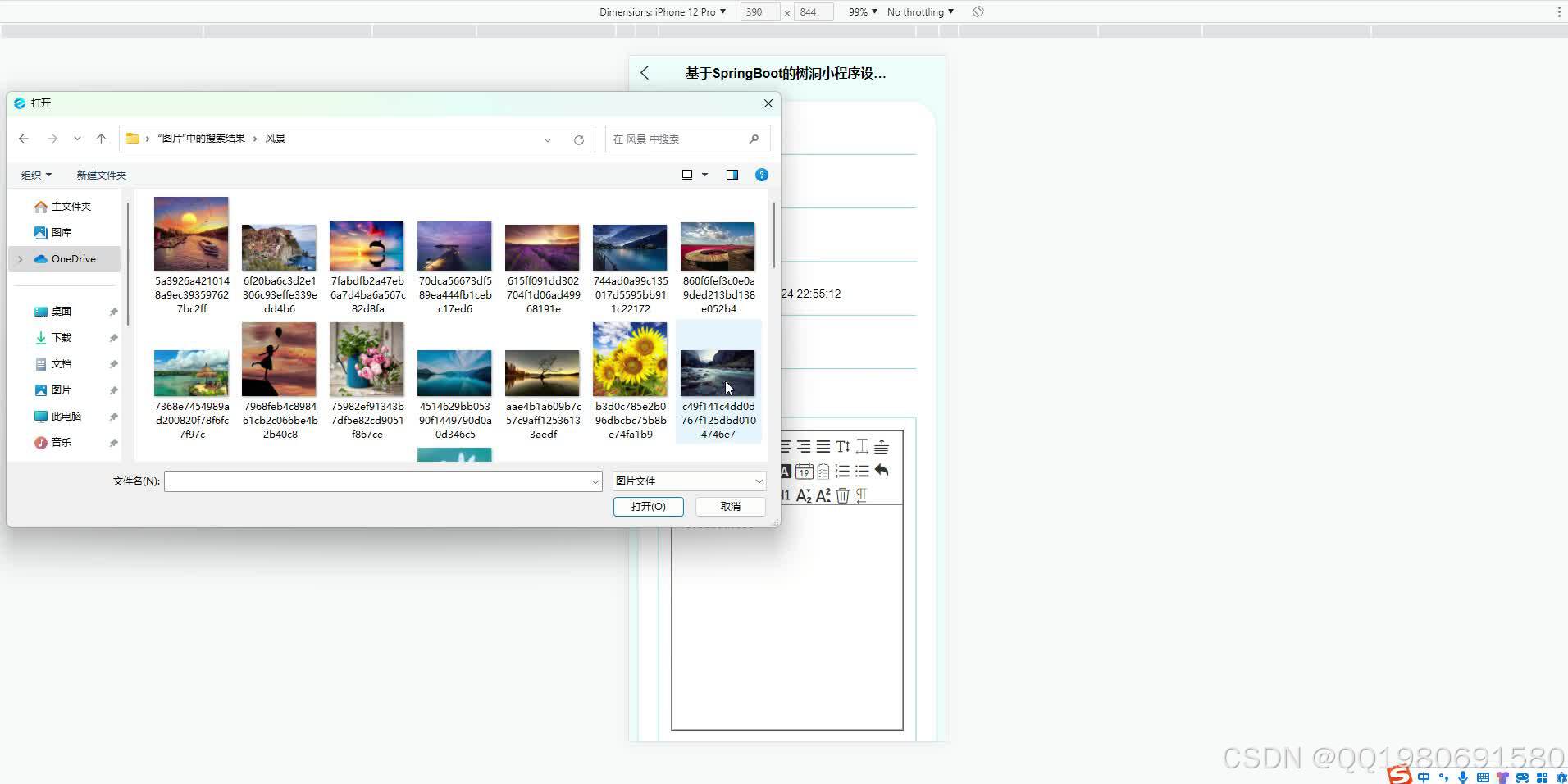Open the No throttling dropdown
Image resolution: width=1568 pixels, height=784 pixels.
tap(920, 11)
